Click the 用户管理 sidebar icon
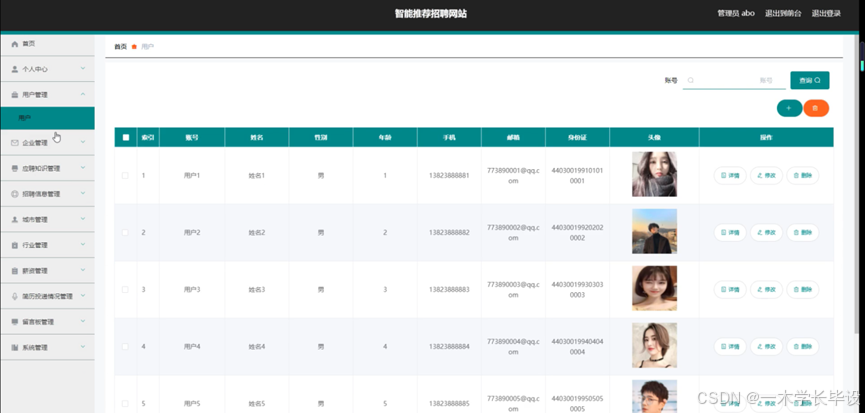The height and width of the screenshot is (413, 865). [15, 95]
